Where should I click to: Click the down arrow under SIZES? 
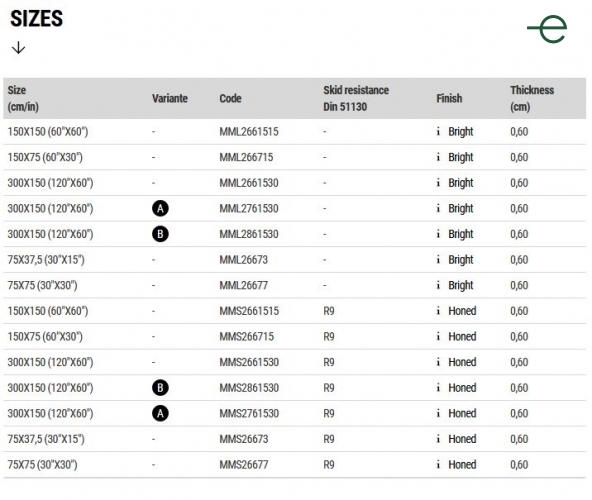coord(18,48)
